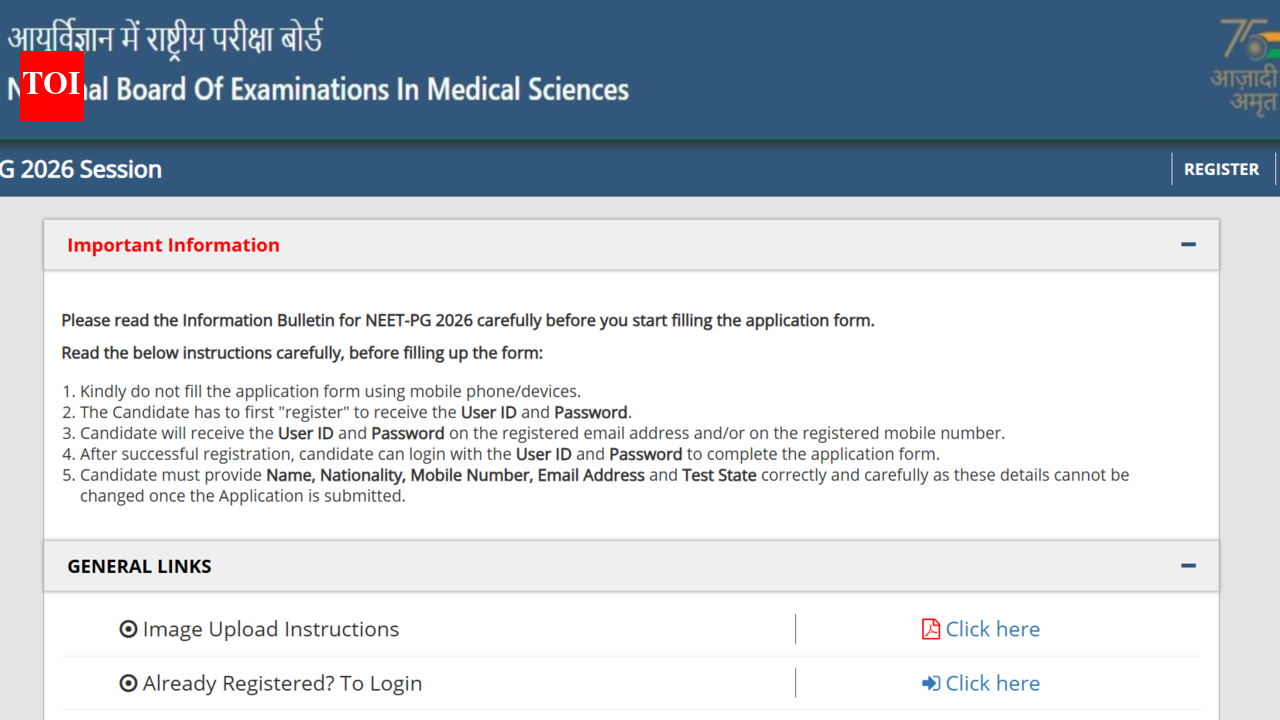Click the bullet icon before Image Upload Instructions

tap(128, 629)
